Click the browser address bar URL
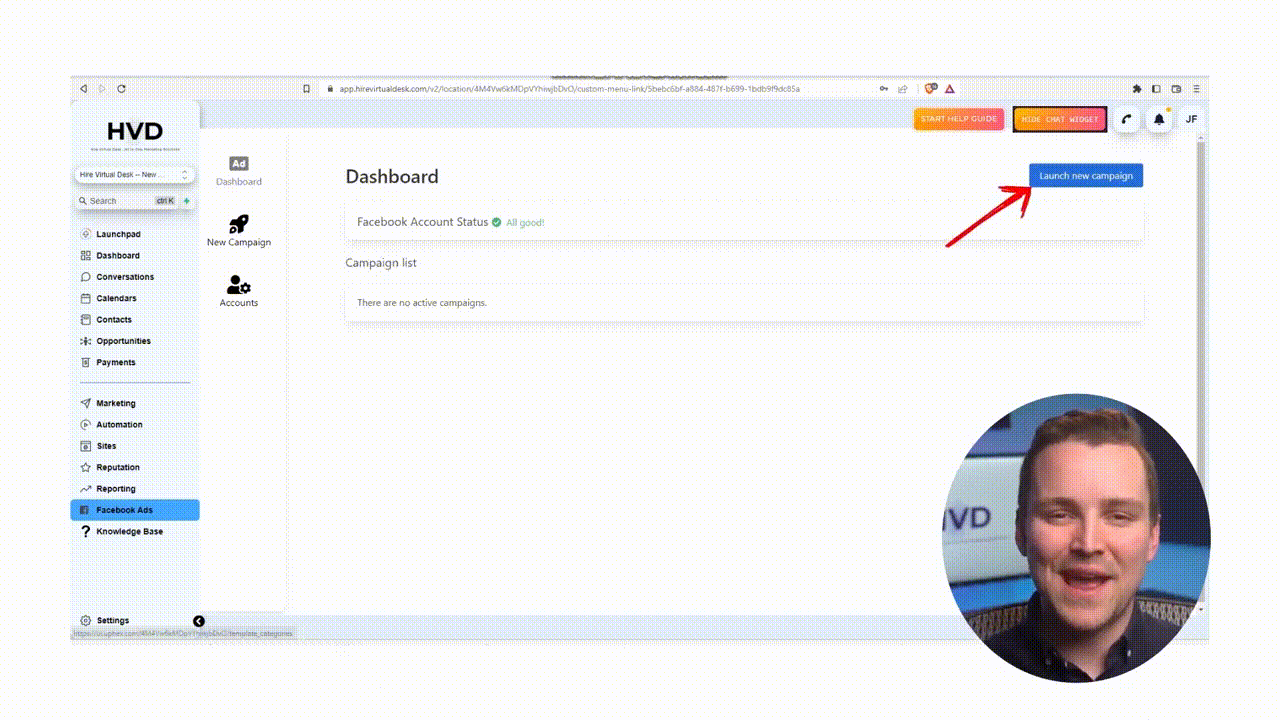The height and width of the screenshot is (720, 1280). (x=569, y=89)
